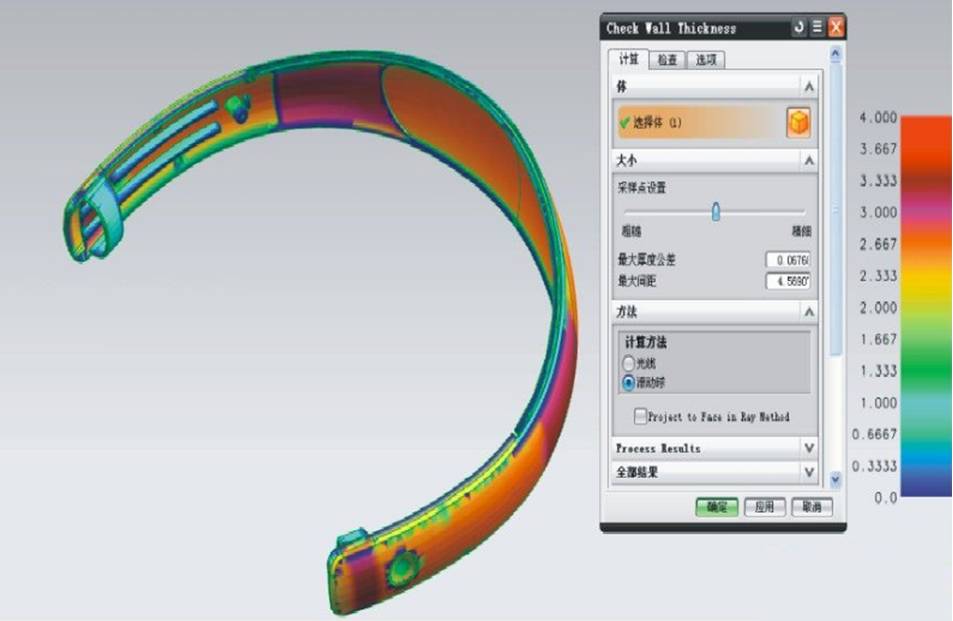The height and width of the screenshot is (621, 953).
Task: Select the 光线 calculation method radio
Action: (x=629, y=364)
